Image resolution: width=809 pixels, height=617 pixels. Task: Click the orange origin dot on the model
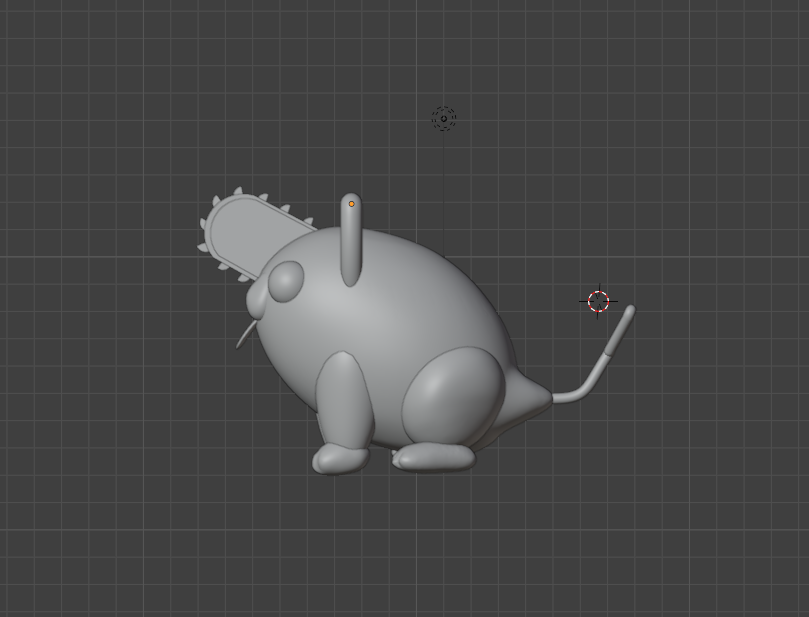click(x=351, y=204)
